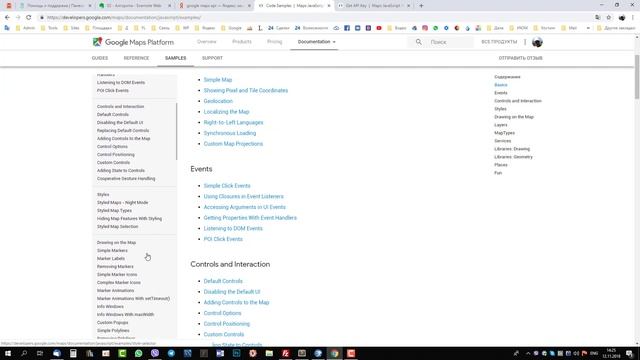Open WhatsApp from the taskbar
This screenshot has width=640, height=360.
(x=138, y=353)
